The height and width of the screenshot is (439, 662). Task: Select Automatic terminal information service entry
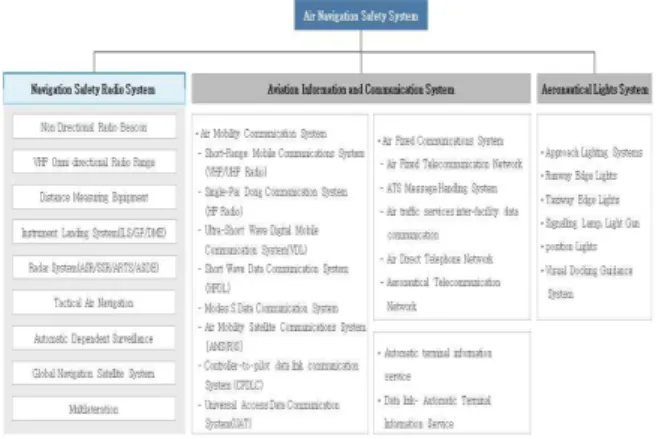[x=435, y=364]
